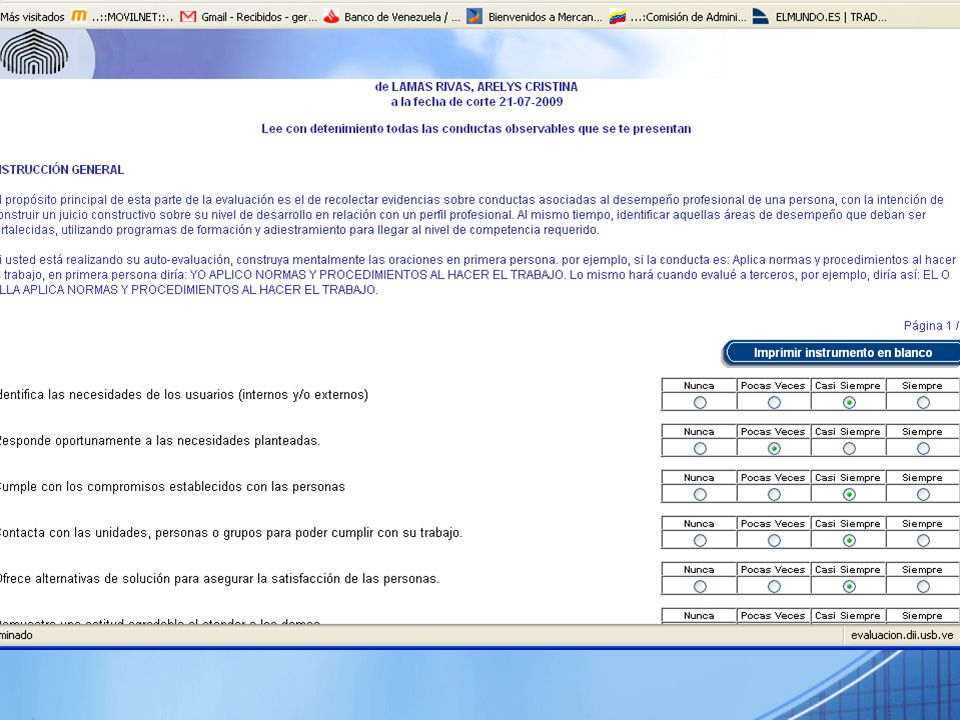This screenshot has height=720, width=960.
Task: Click the Identifica las necesidades de los usuarios statement
Action: [x=184, y=395]
